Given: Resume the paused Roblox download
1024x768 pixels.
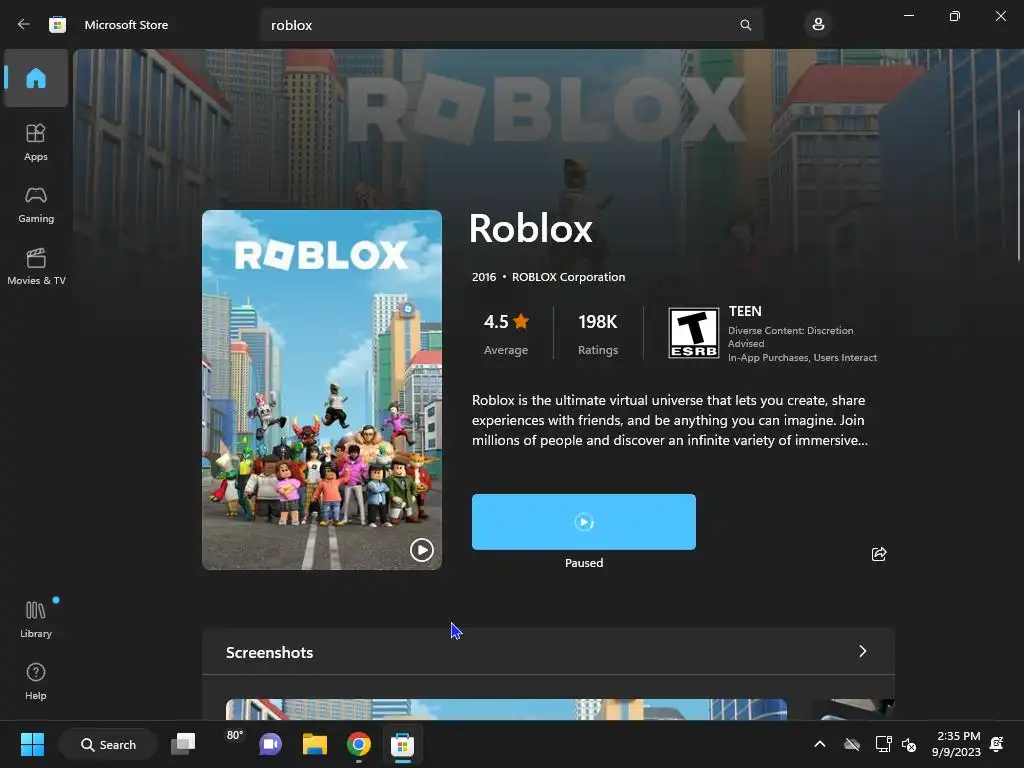Looking at the screenshot, I should [584, 522].
